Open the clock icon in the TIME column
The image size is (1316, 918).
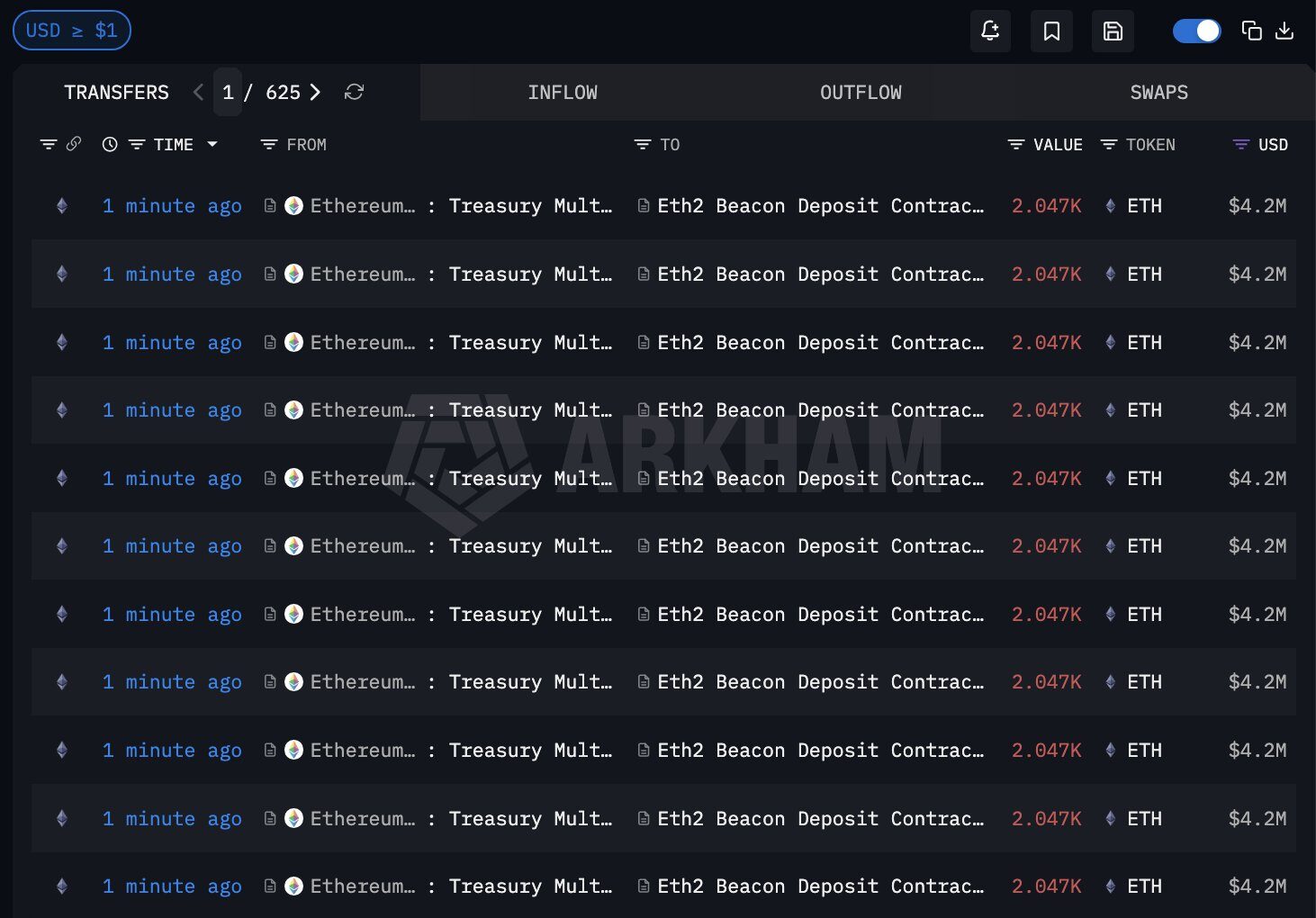pos(110,144)
